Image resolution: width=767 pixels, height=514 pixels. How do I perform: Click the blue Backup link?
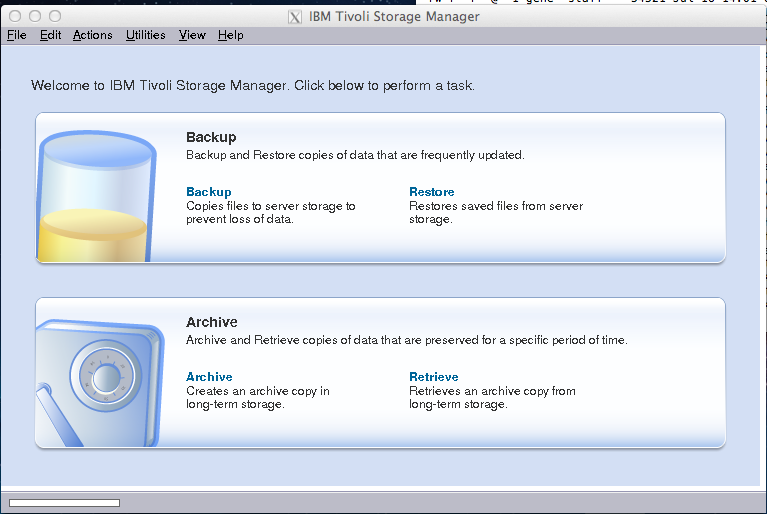coord(208,192)
